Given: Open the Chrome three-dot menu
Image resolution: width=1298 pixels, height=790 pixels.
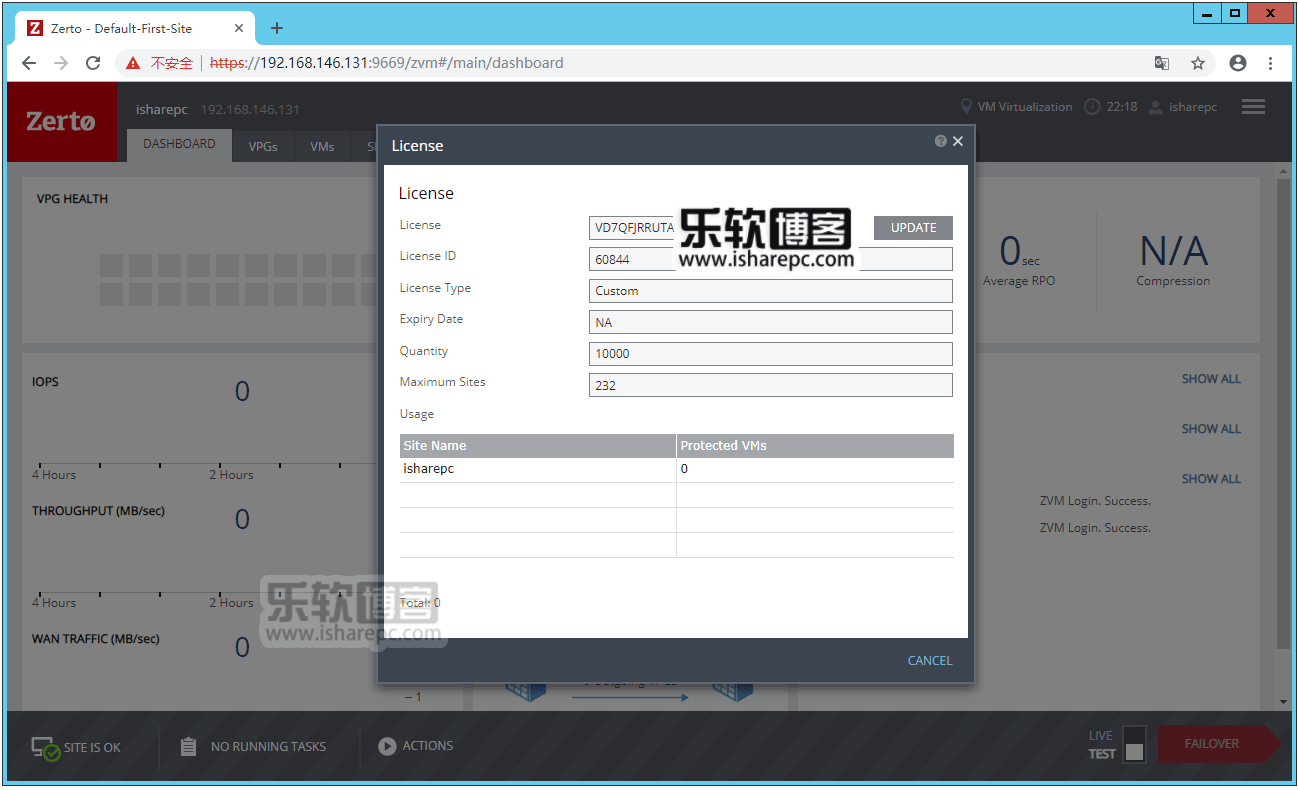Looking at the screenshot, I should pyautogui.click(x=1271, y=63).
